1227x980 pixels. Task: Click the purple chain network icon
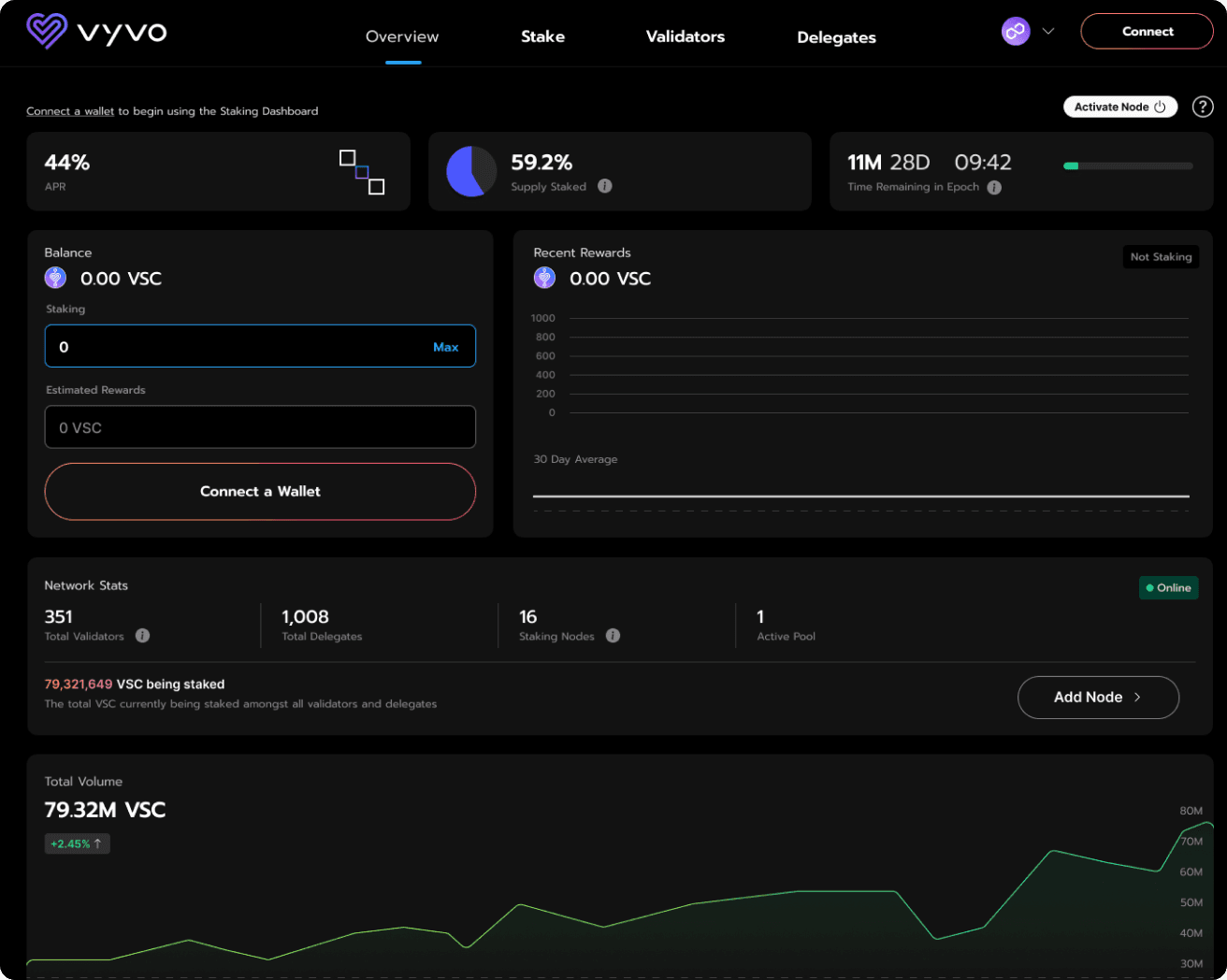[1015, 31]
